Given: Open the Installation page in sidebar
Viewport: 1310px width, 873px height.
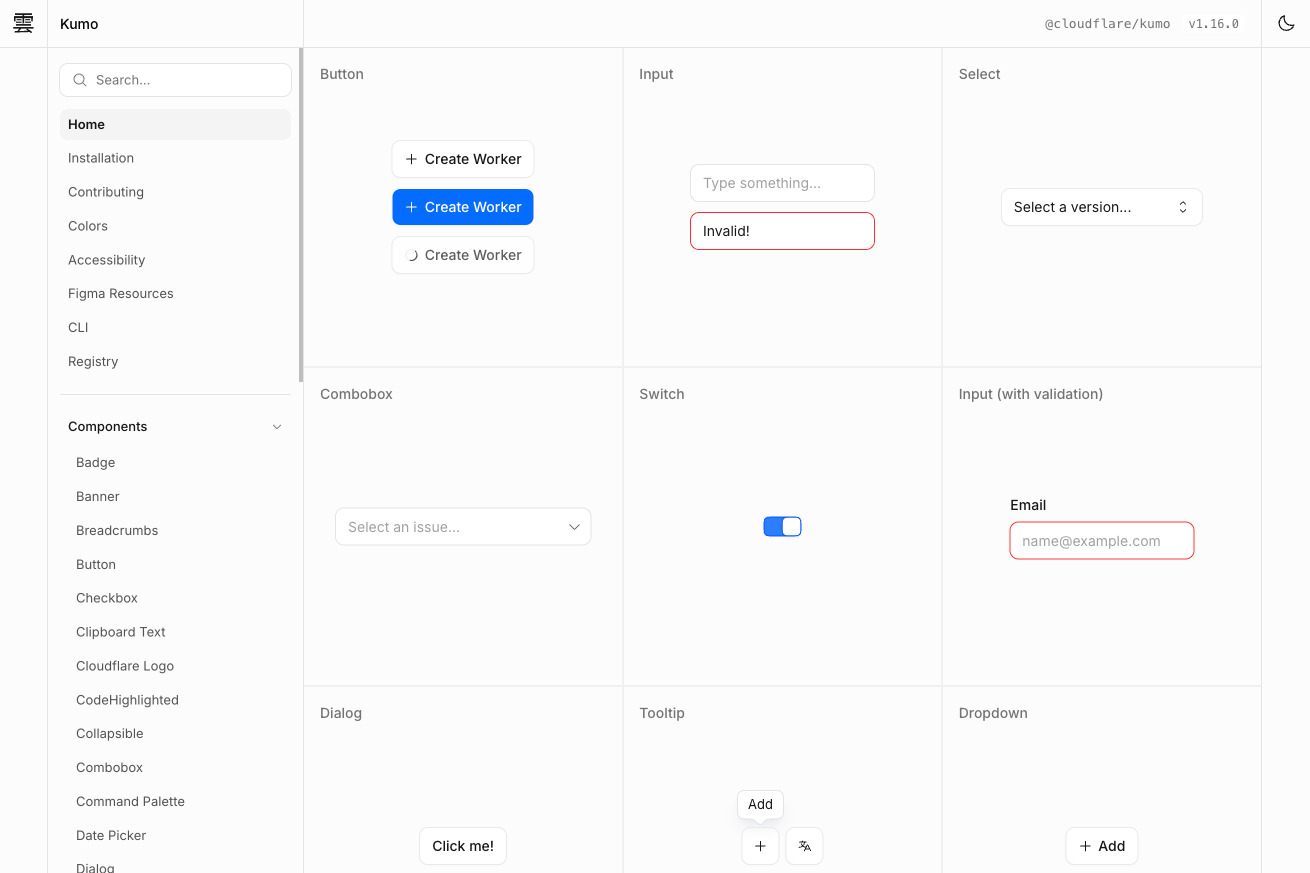Looking at the screenshot, I should [101, 158].
